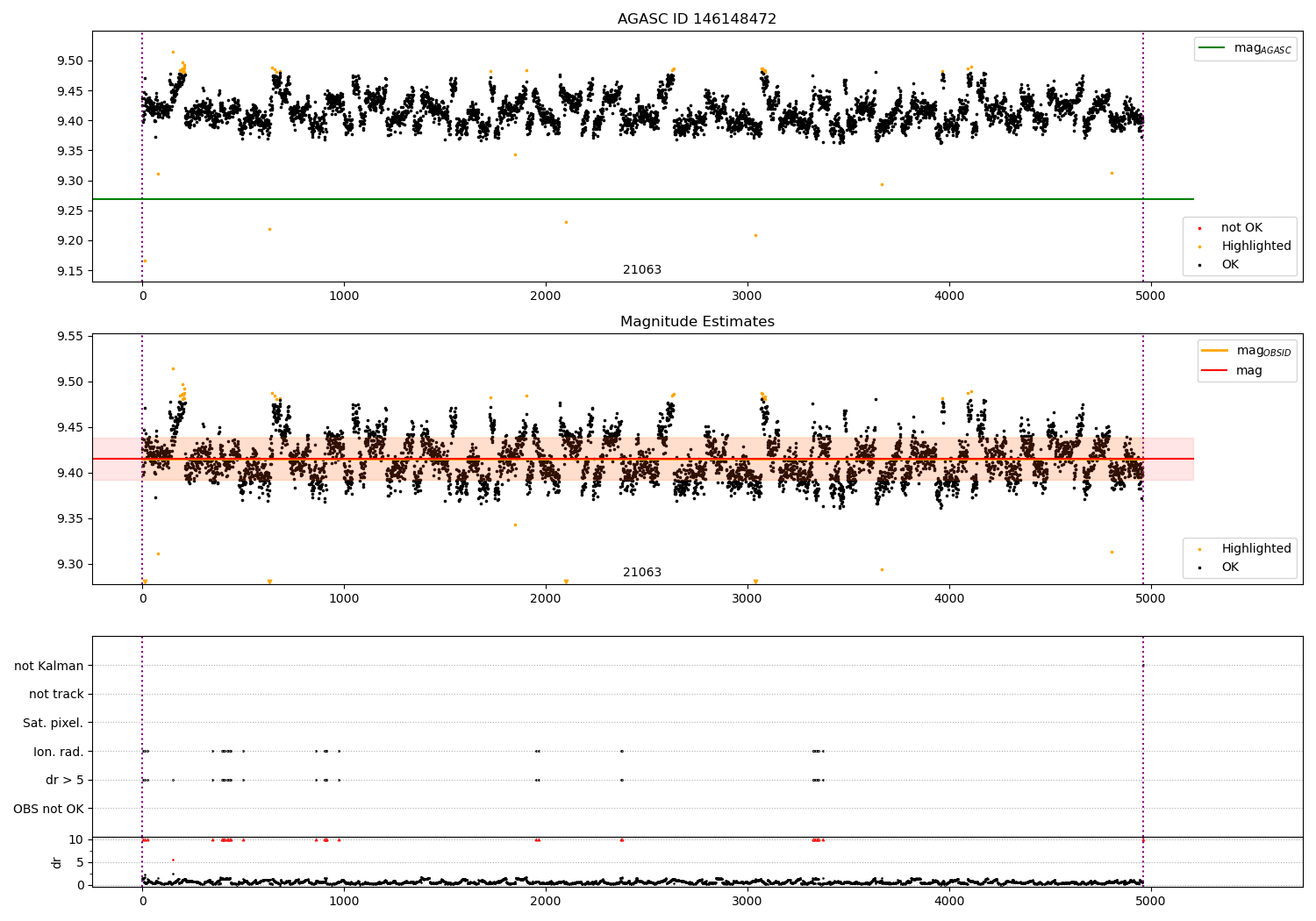
Task: Click x-tick label 5000 under the bottom plot
Action: (1151, 901)
